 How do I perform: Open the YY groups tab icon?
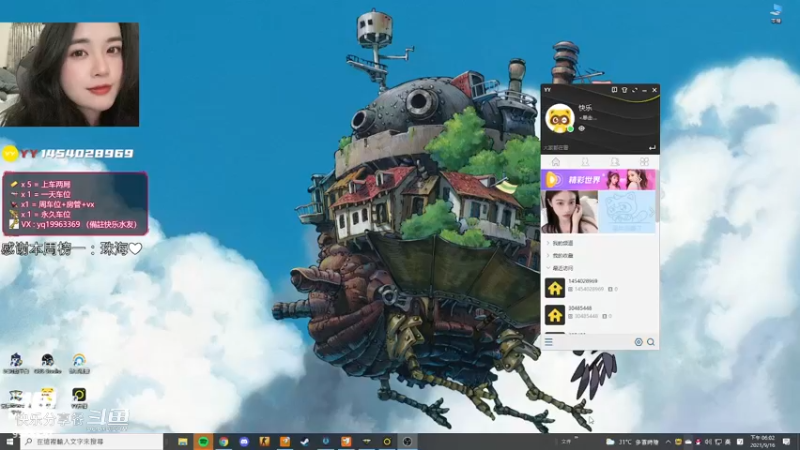615,162
